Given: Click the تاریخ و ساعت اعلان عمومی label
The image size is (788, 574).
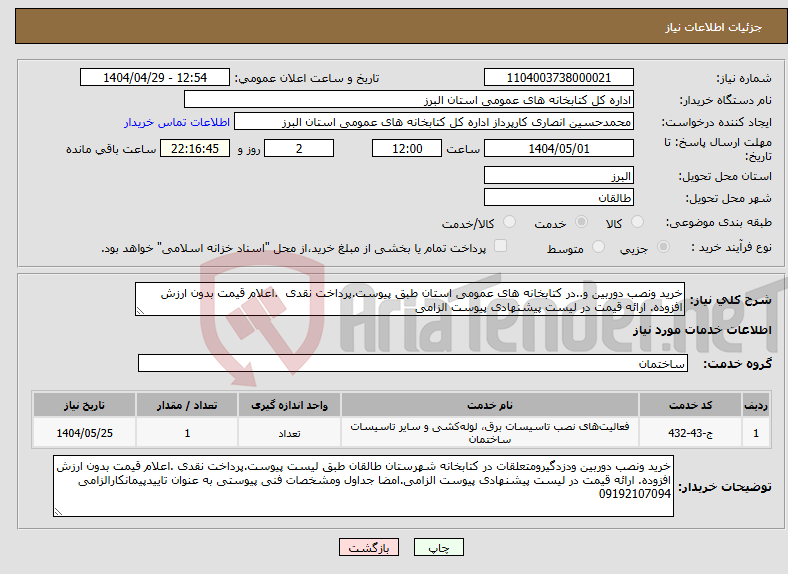Looking at the screenshot, I should pos(308,78).
